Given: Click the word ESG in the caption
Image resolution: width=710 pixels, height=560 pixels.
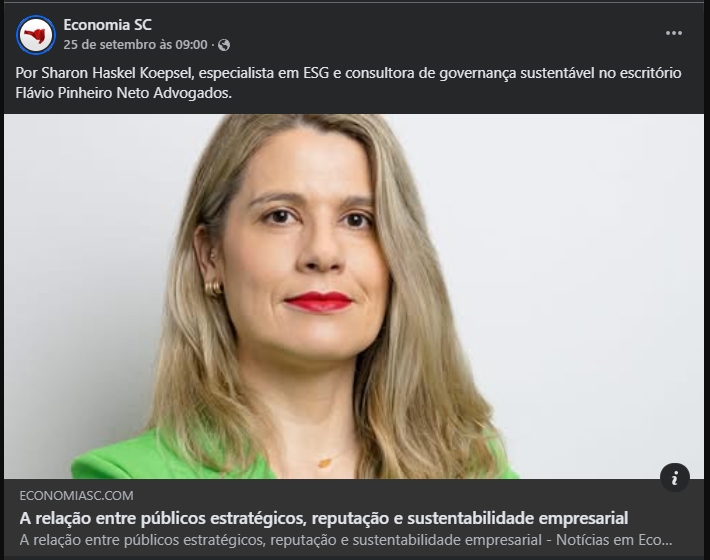Looking at the screenshot, I should pyautogui.click(x=316, y=73).
